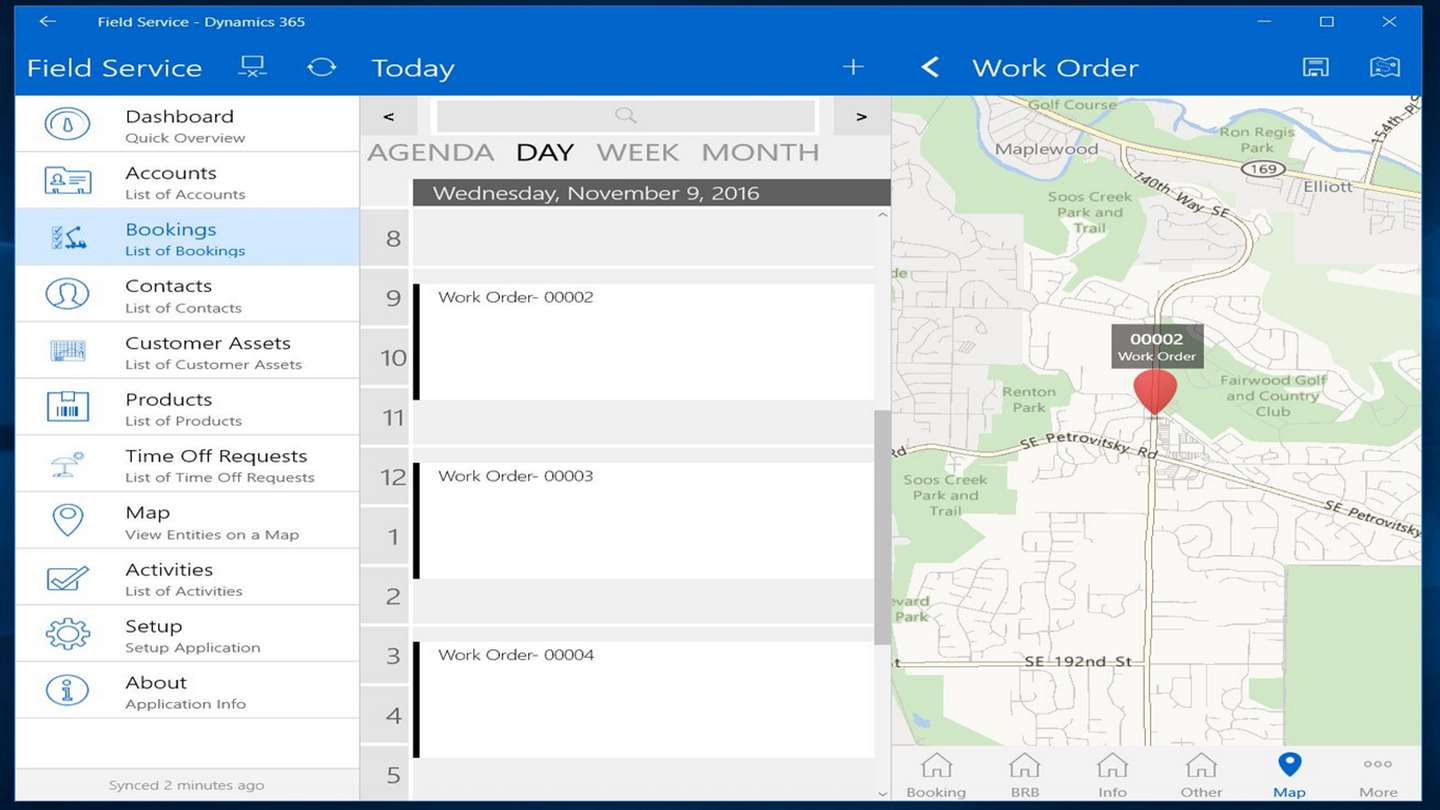This screenshot has height=810, width=1440.
Task: Click the Field Service header title
Action: coord(114,68)
